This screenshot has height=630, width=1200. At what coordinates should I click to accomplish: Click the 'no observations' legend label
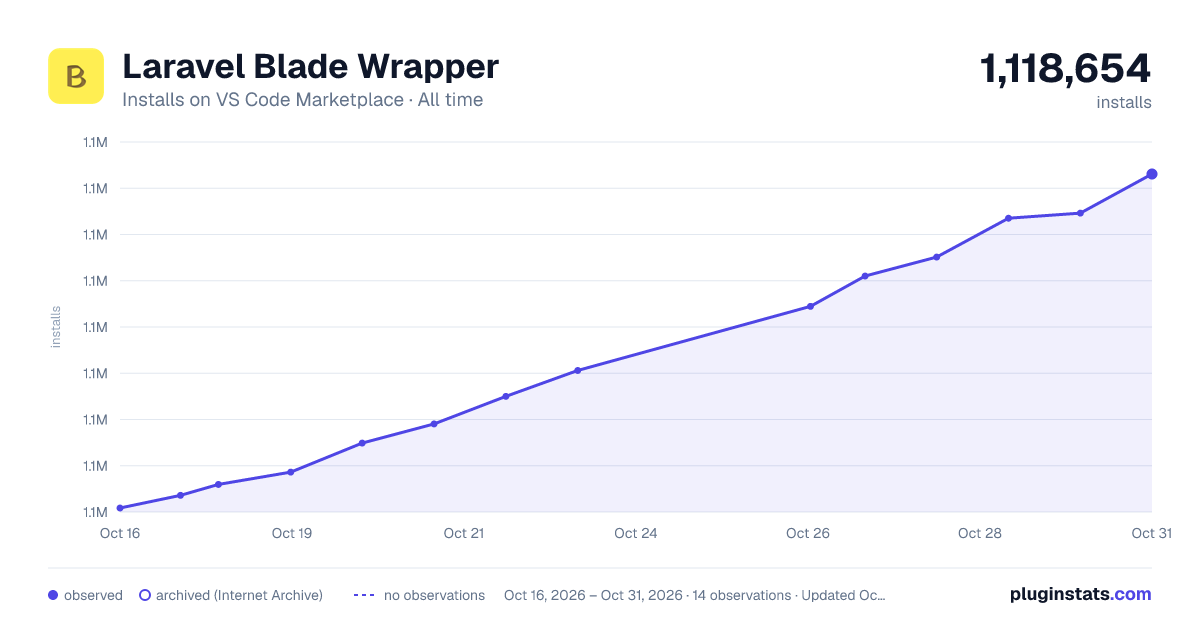pyautogui.click(x=434, y=595)
